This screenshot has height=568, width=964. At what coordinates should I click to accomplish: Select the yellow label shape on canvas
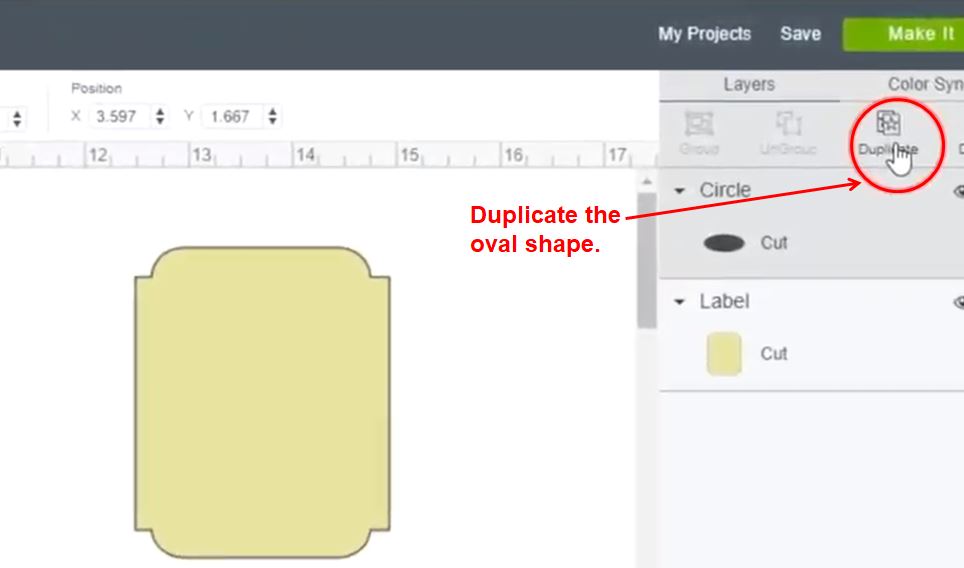(x=262, y=403)
